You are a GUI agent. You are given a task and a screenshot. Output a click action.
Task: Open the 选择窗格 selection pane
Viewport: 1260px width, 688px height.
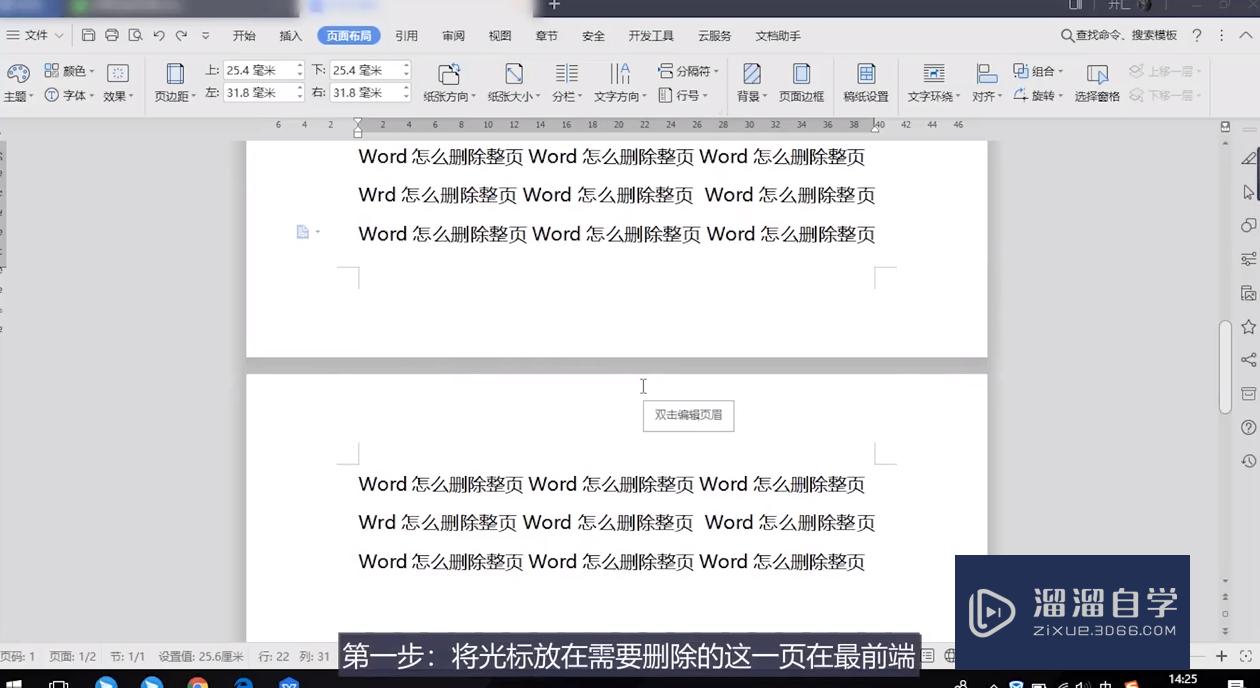click(x=1097, y=82)
